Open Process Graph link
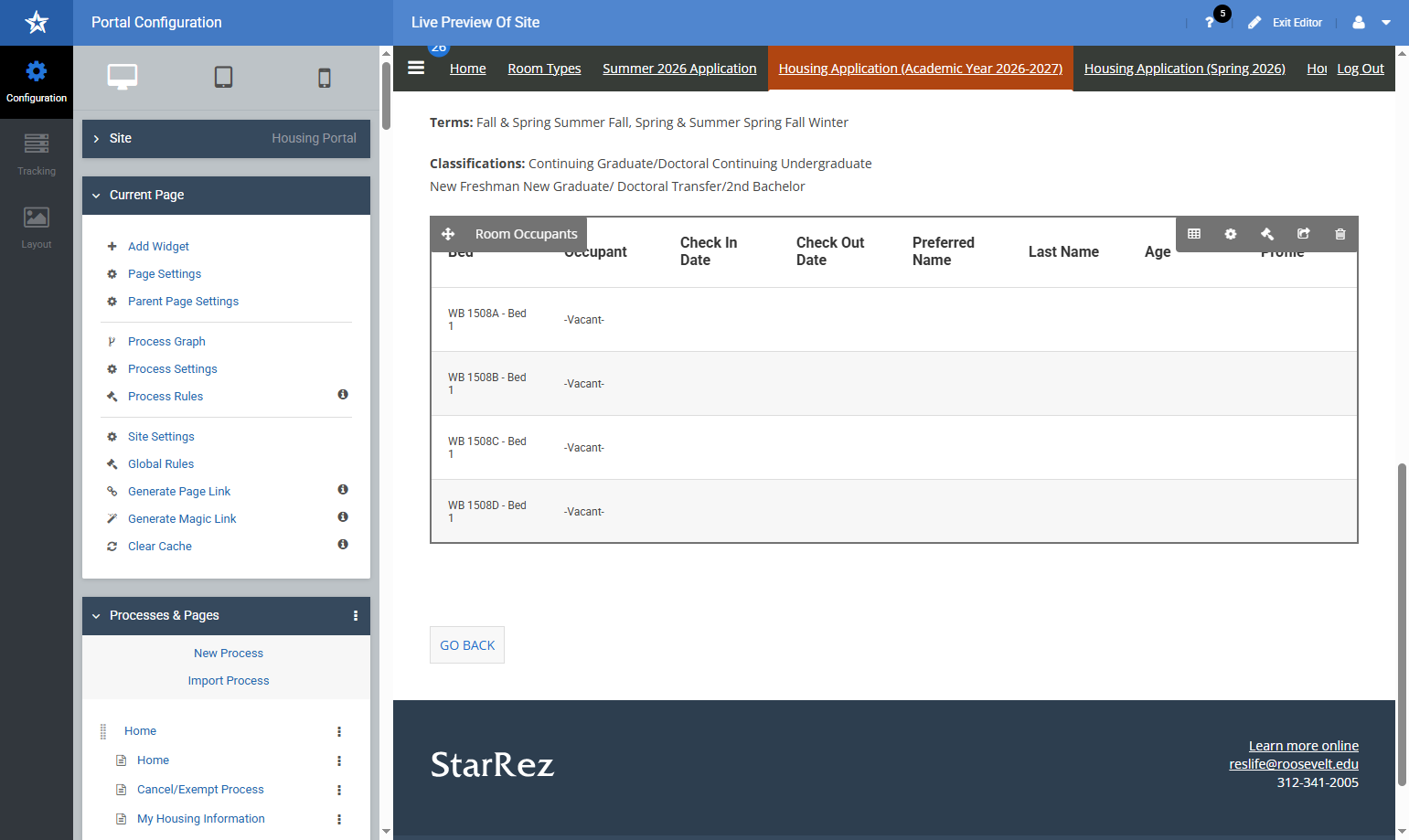 point(166,342)
